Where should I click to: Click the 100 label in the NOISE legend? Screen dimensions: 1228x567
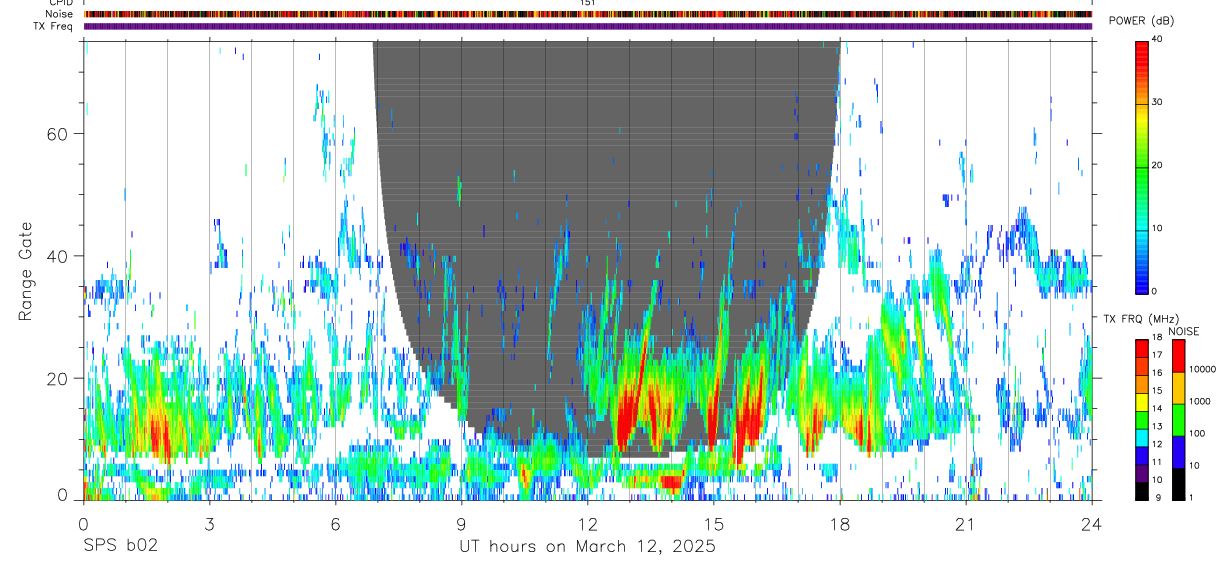click(1196, 433)
